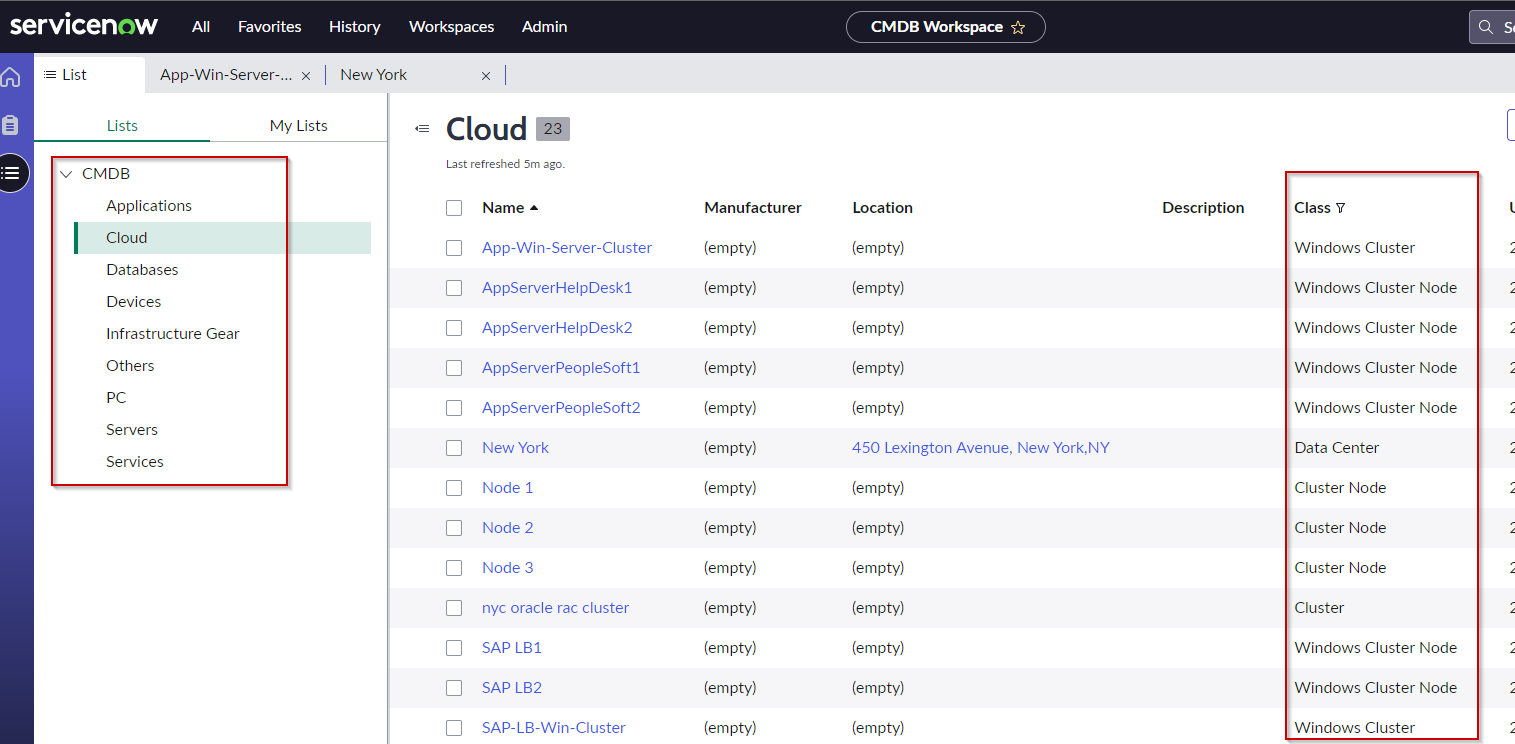The image size is (1515, 744).
Task: Click the CMDB Workspace pill button
Action: pos(946,27)
